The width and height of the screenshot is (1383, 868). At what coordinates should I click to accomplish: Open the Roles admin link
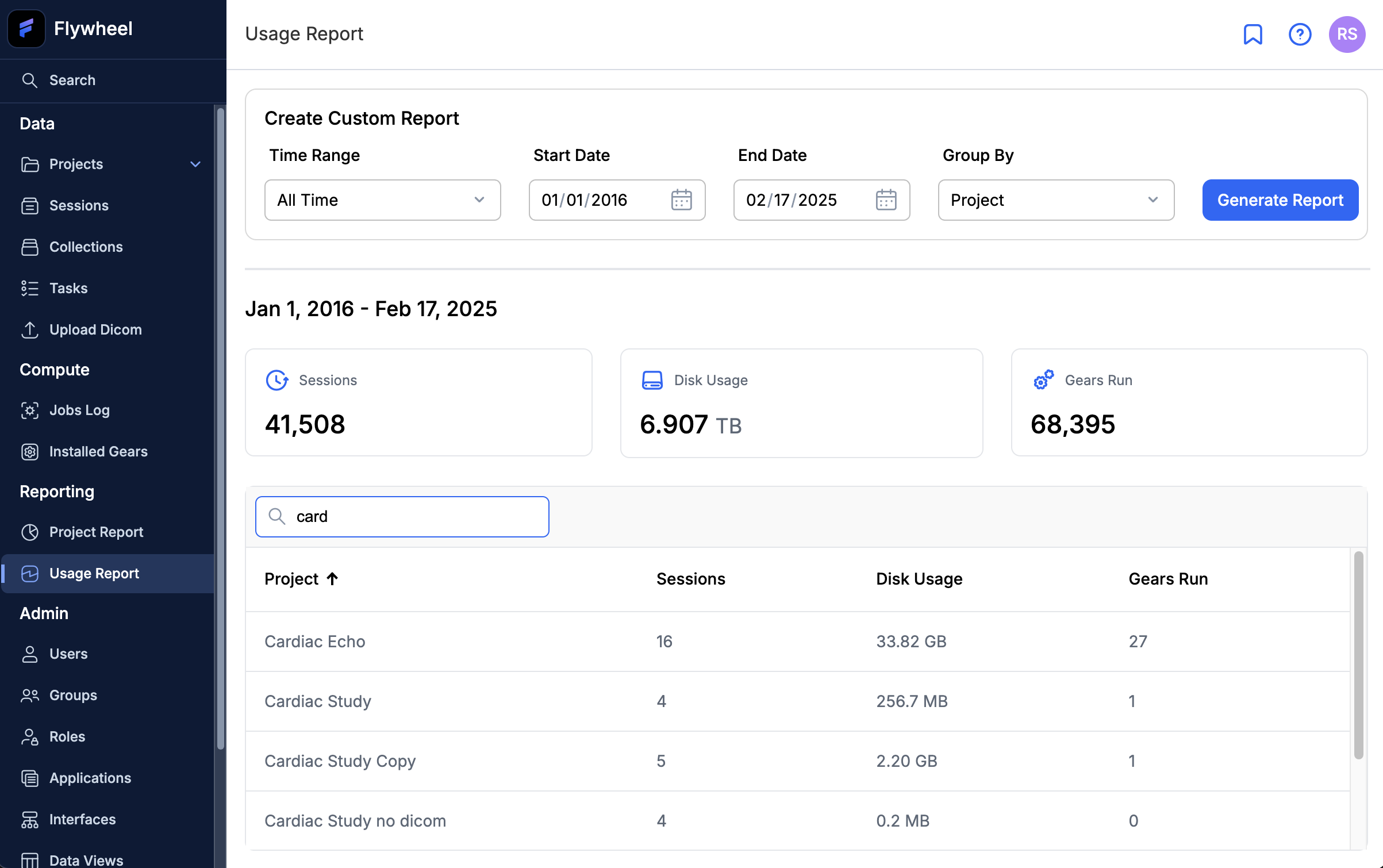click(x=67, y=737)
